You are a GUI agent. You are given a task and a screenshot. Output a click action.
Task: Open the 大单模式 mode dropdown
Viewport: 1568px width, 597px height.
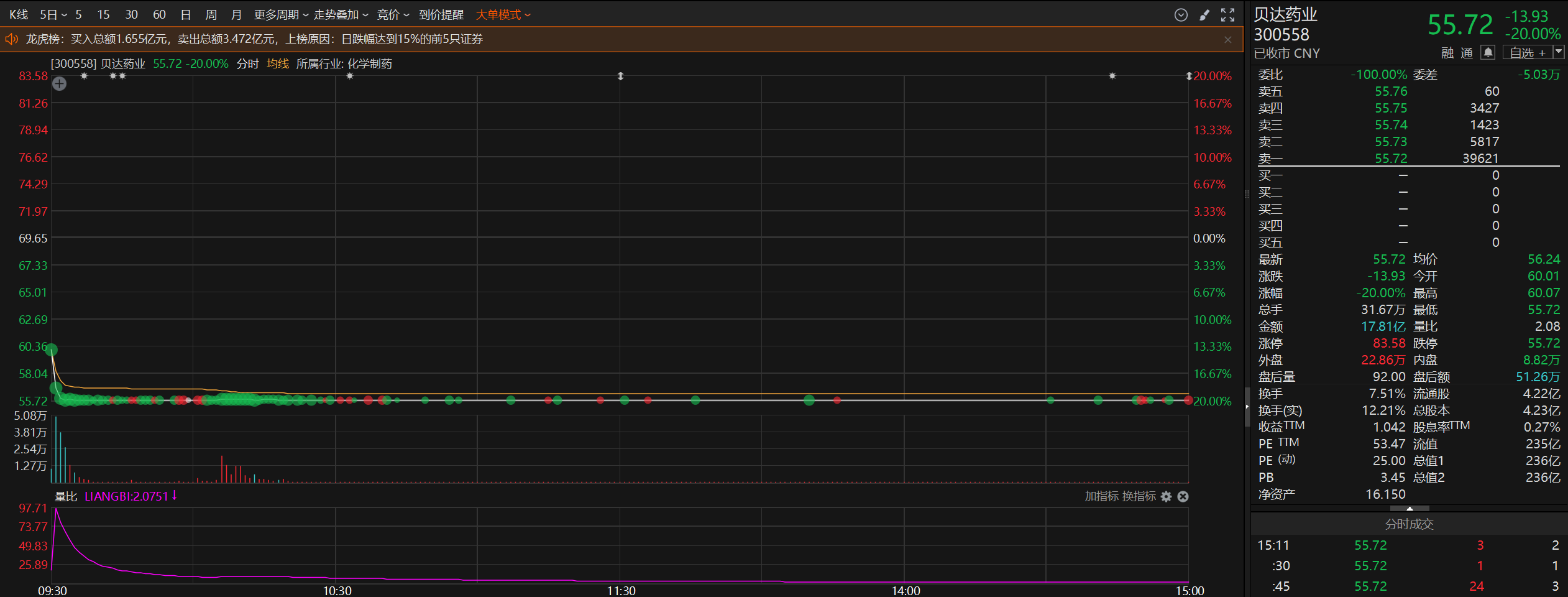click(503, 14)
